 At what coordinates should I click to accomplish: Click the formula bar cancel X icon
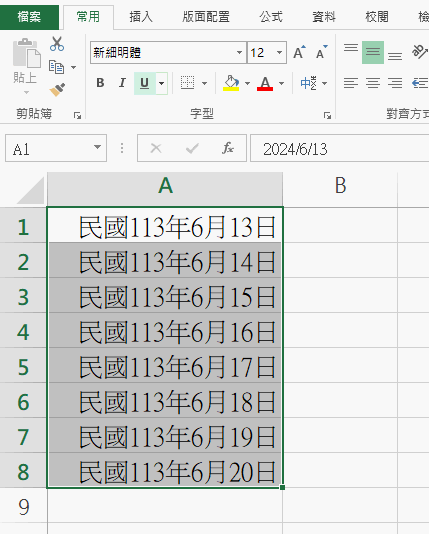(x=156, y=148)
